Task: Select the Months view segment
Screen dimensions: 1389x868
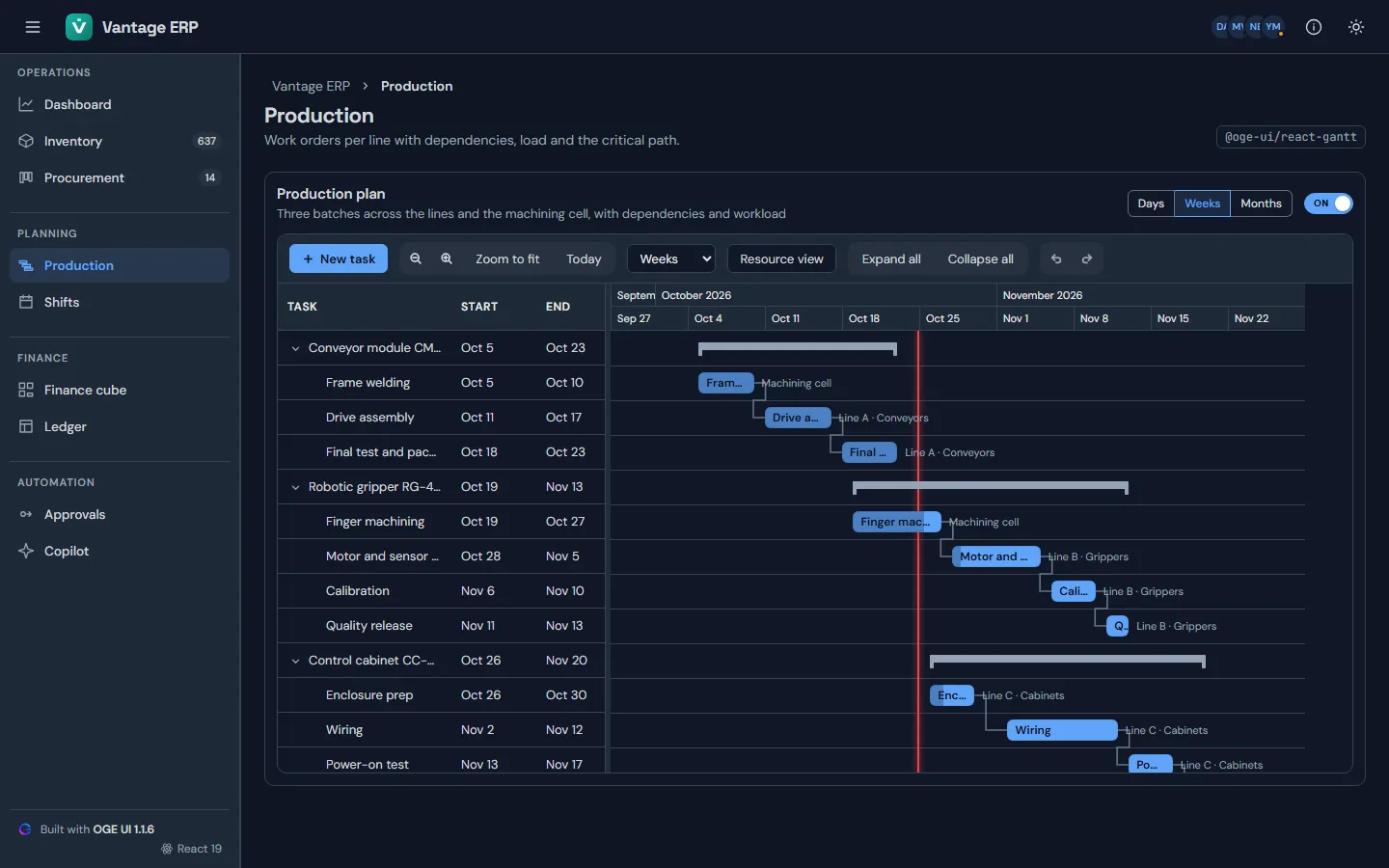Action: point(1261,203)
